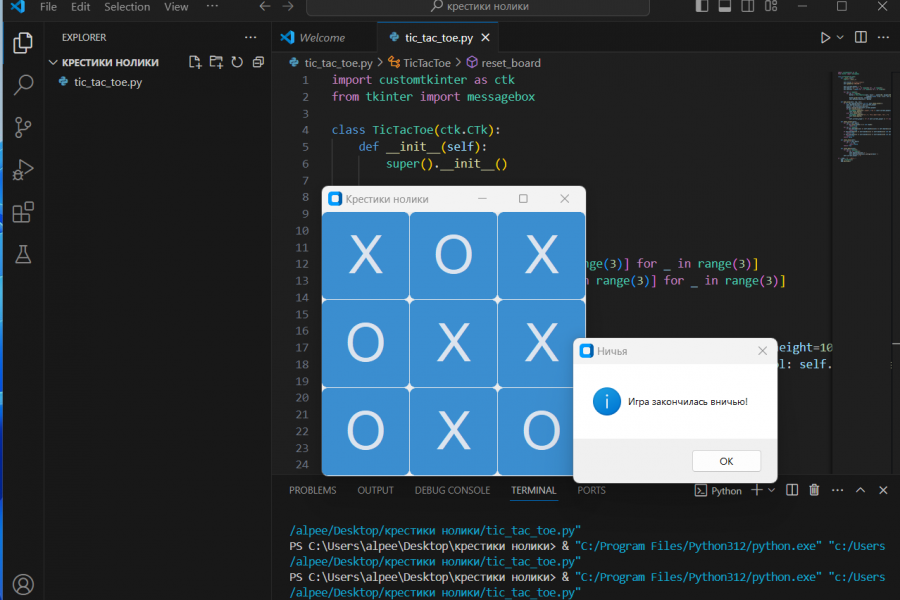900x600 pixels.
Task: Open the Search view in activity bar
Action: tap(23, 85)
